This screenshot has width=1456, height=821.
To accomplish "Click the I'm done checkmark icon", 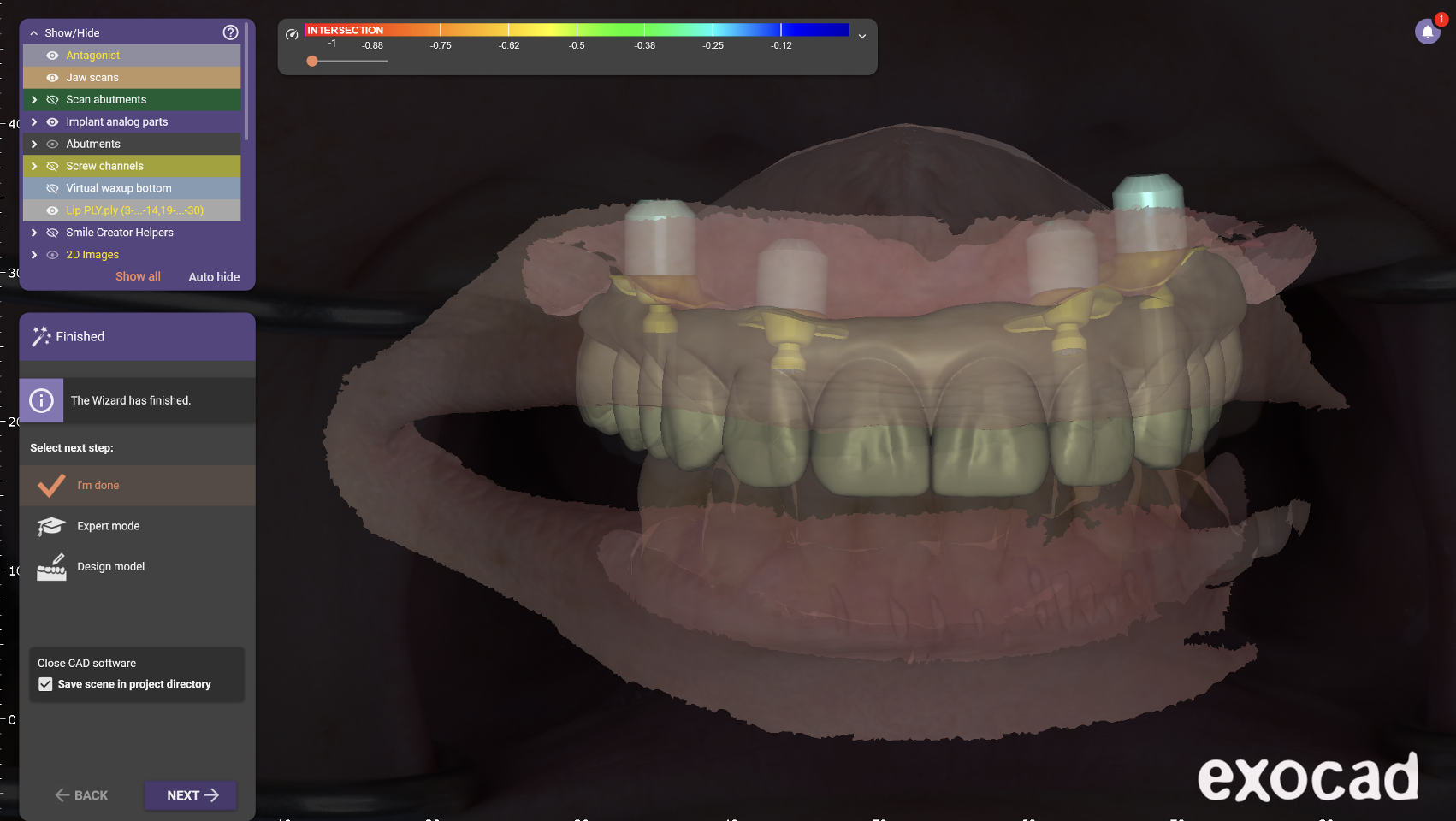I will [x=51, y=486].
